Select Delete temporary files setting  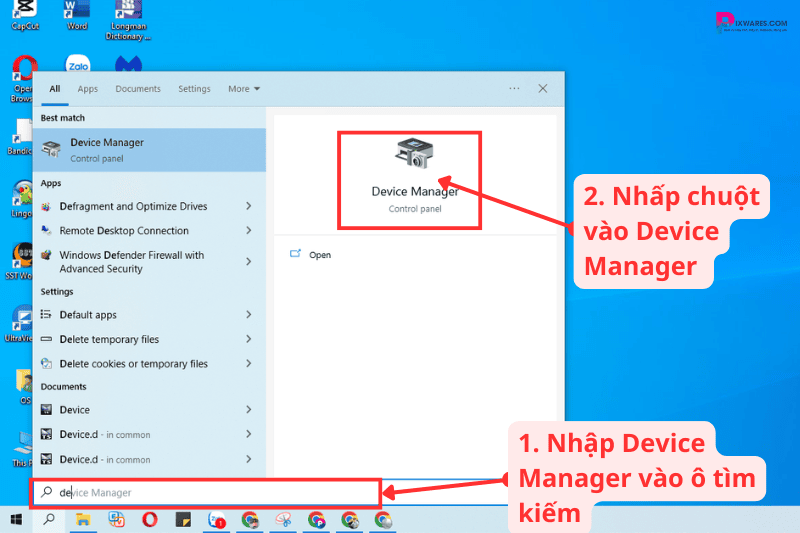tap(109, 340)
